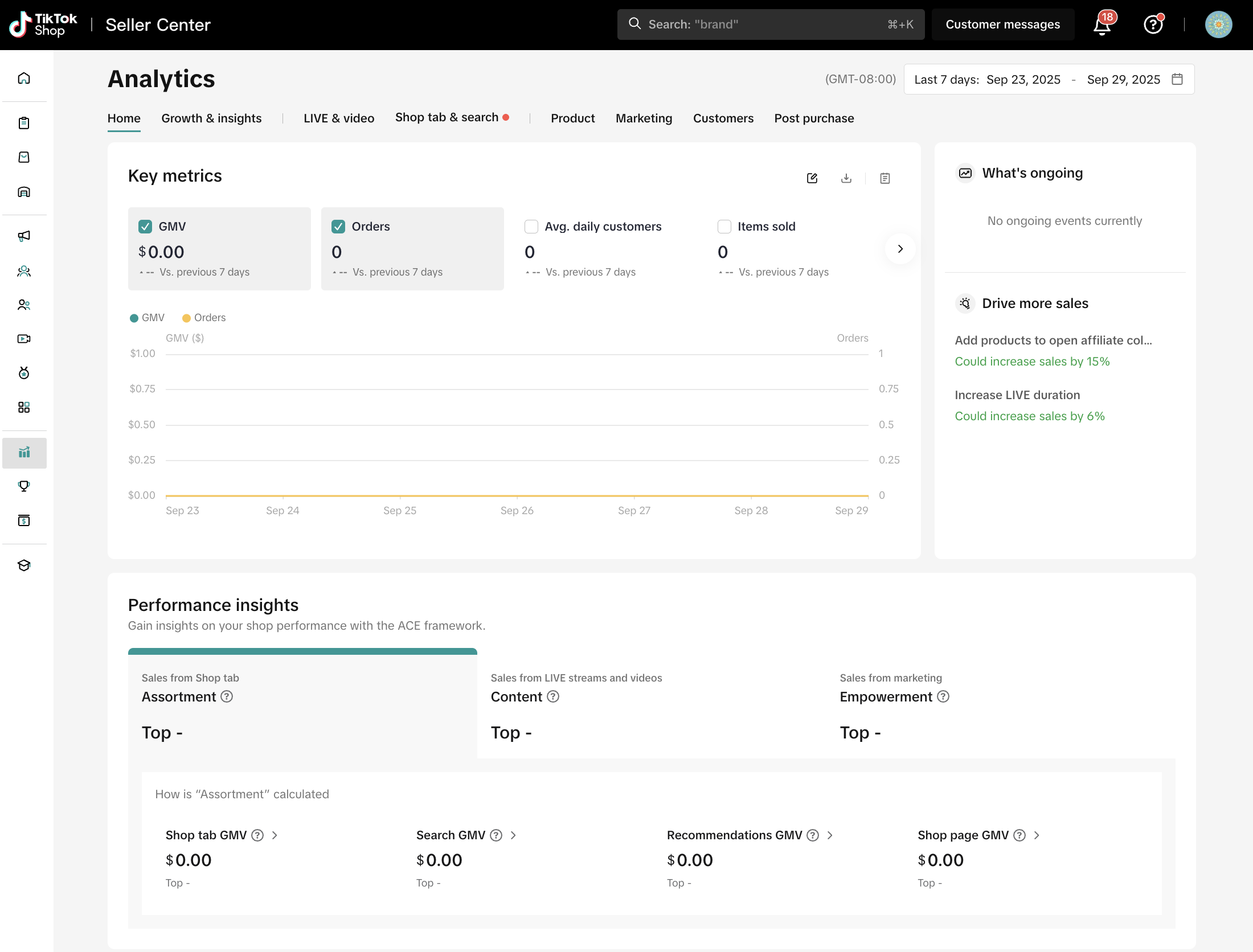Screen dimensions: 1253x952
Task: Open the help question mark icon
Action: pos(1153,25)
